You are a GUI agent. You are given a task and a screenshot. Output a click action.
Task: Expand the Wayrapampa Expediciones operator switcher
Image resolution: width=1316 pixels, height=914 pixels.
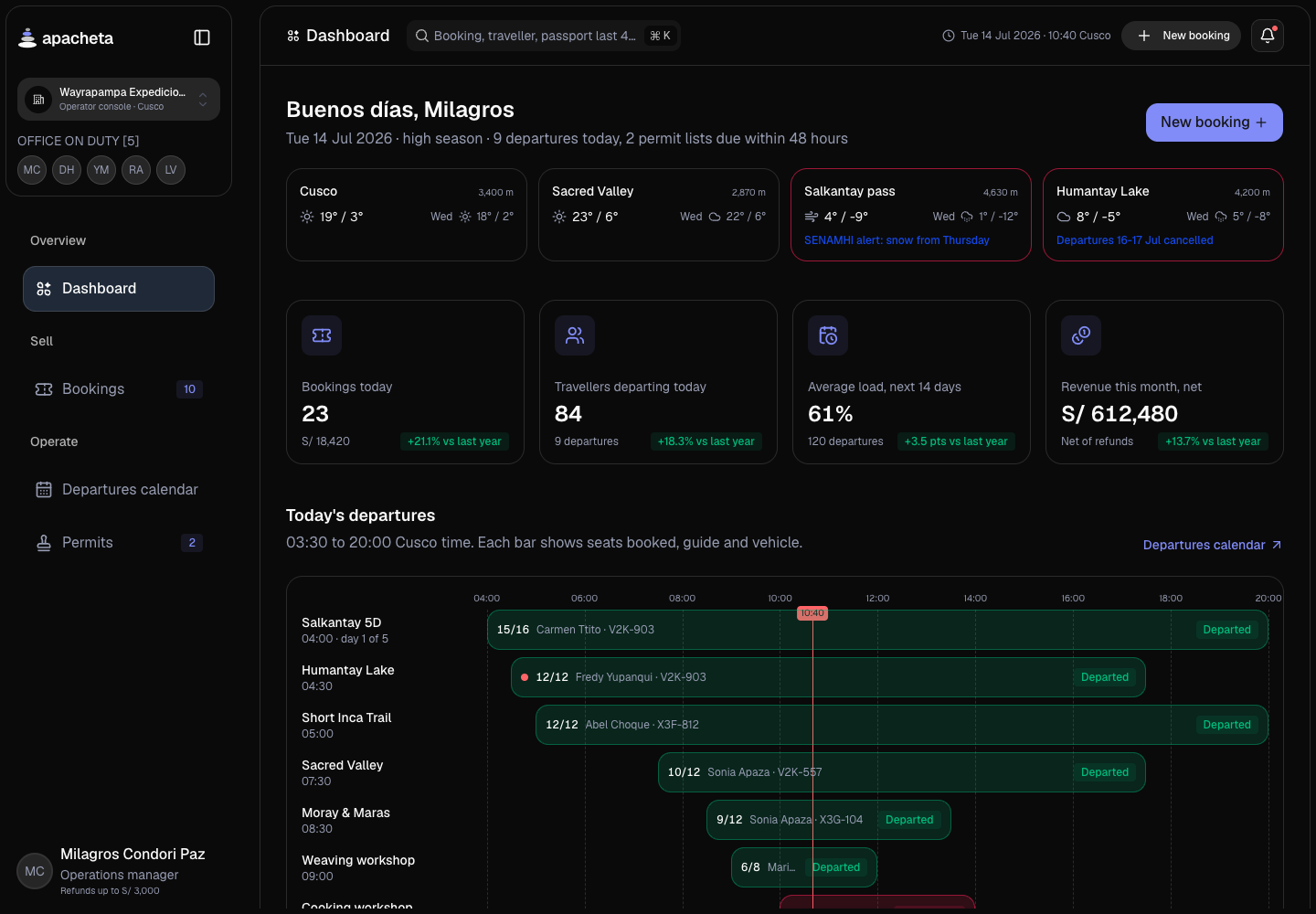119,99
